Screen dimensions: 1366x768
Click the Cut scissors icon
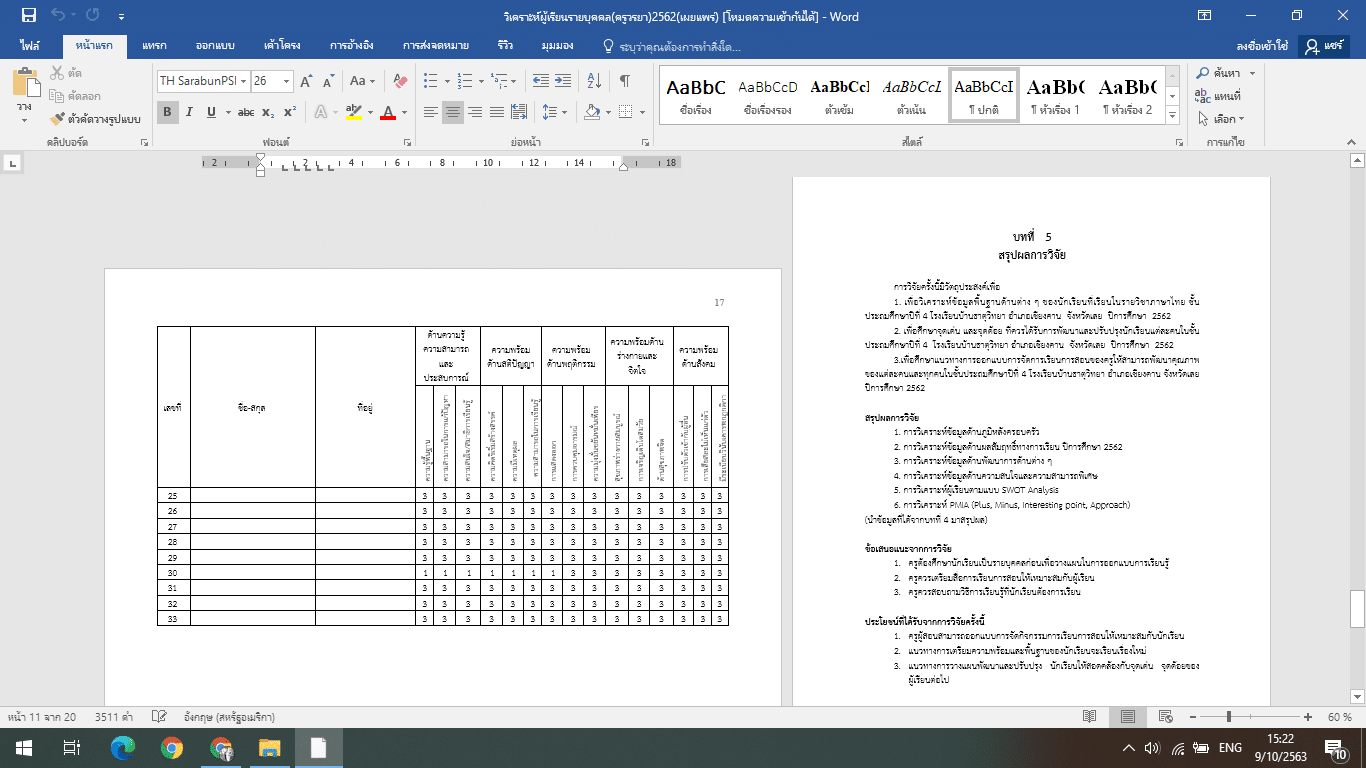pyautogui.click(x=57, y=73)
